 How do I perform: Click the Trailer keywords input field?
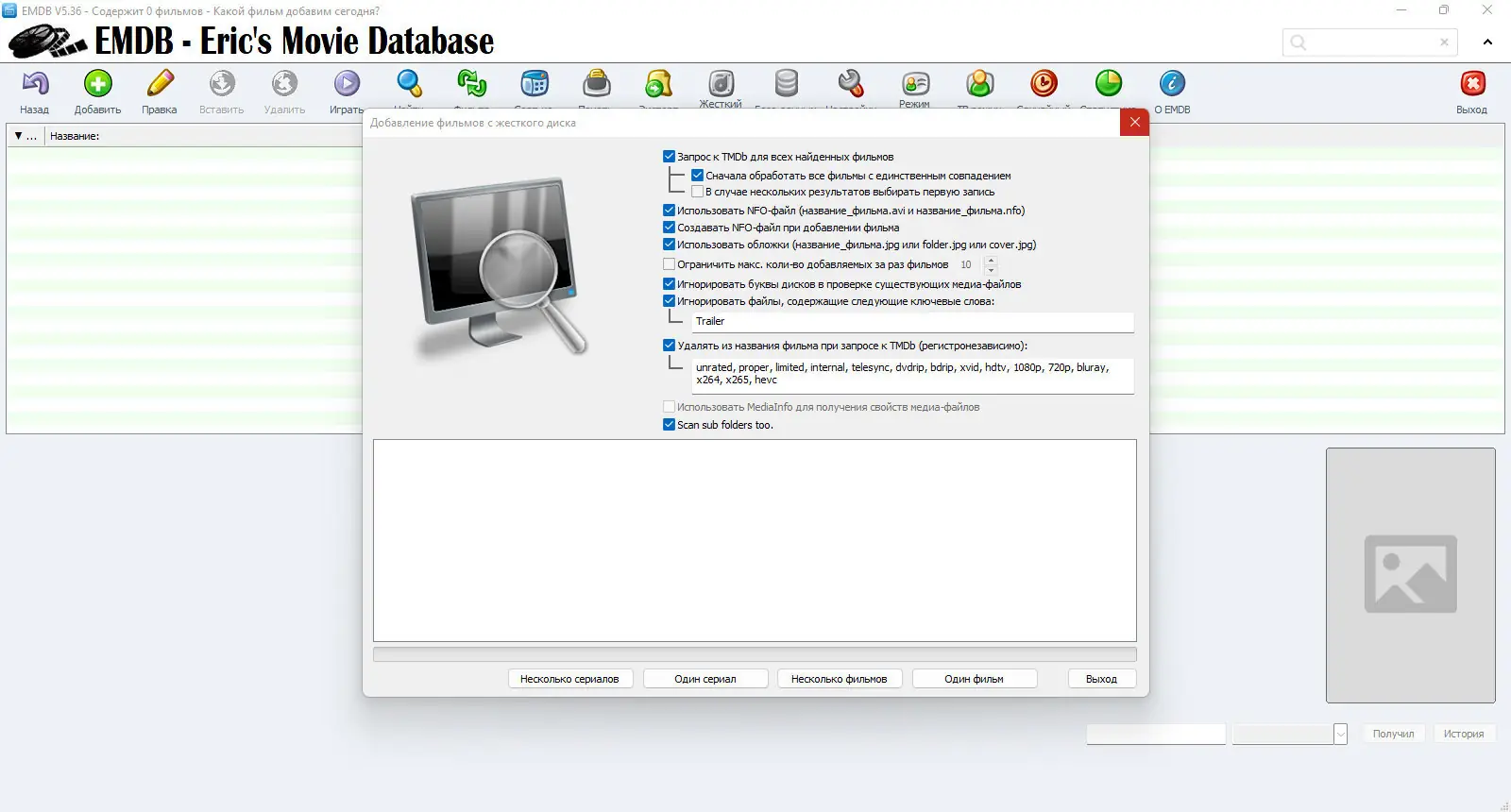click(x=912, y=322)
